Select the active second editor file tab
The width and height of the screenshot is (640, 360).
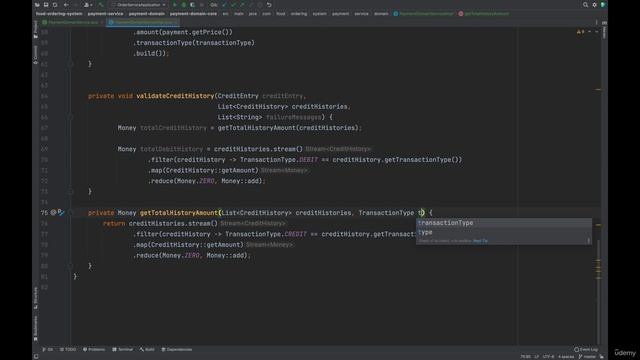143,22
